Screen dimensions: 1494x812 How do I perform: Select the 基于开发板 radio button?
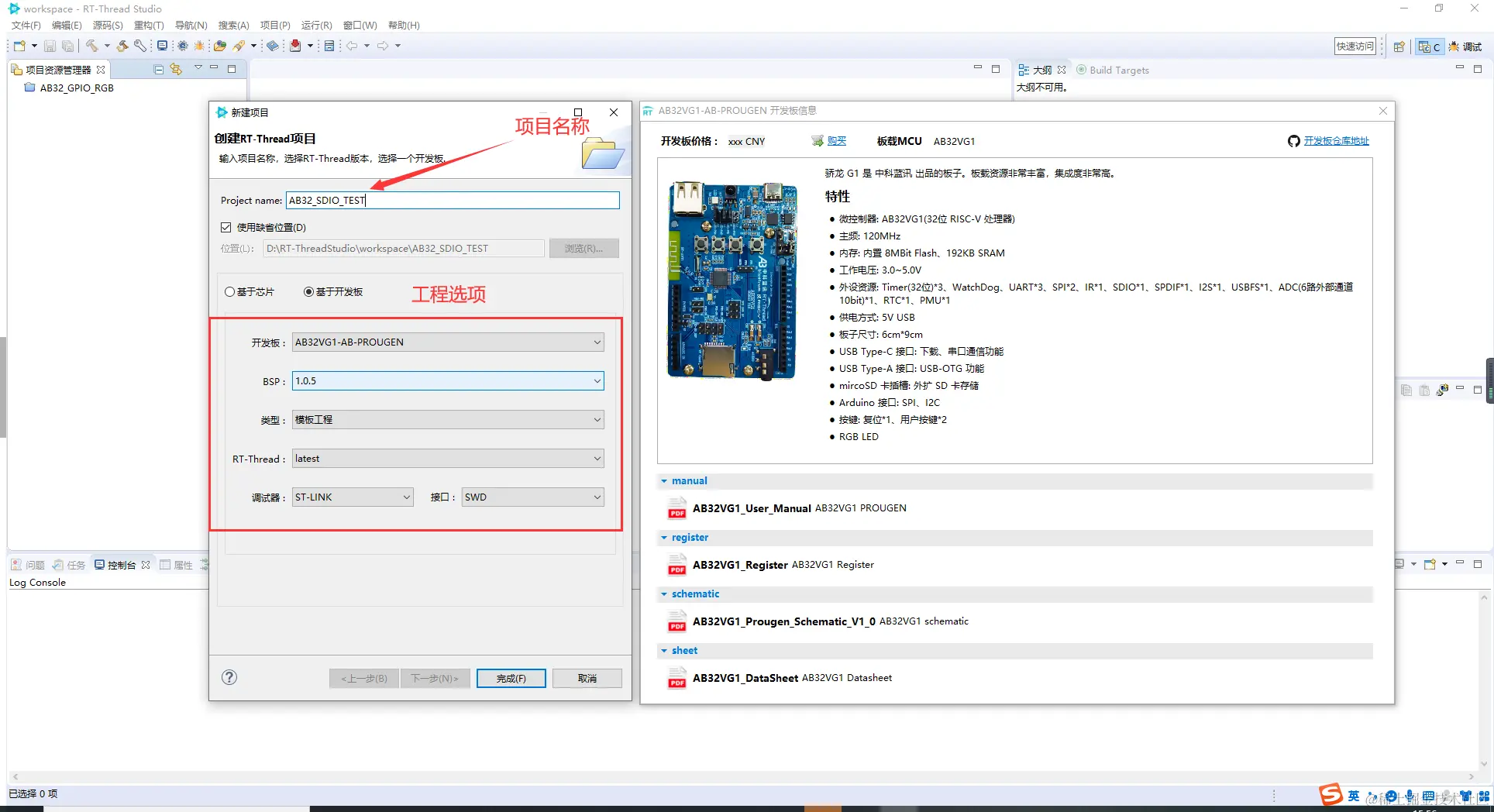click(308, 292)
